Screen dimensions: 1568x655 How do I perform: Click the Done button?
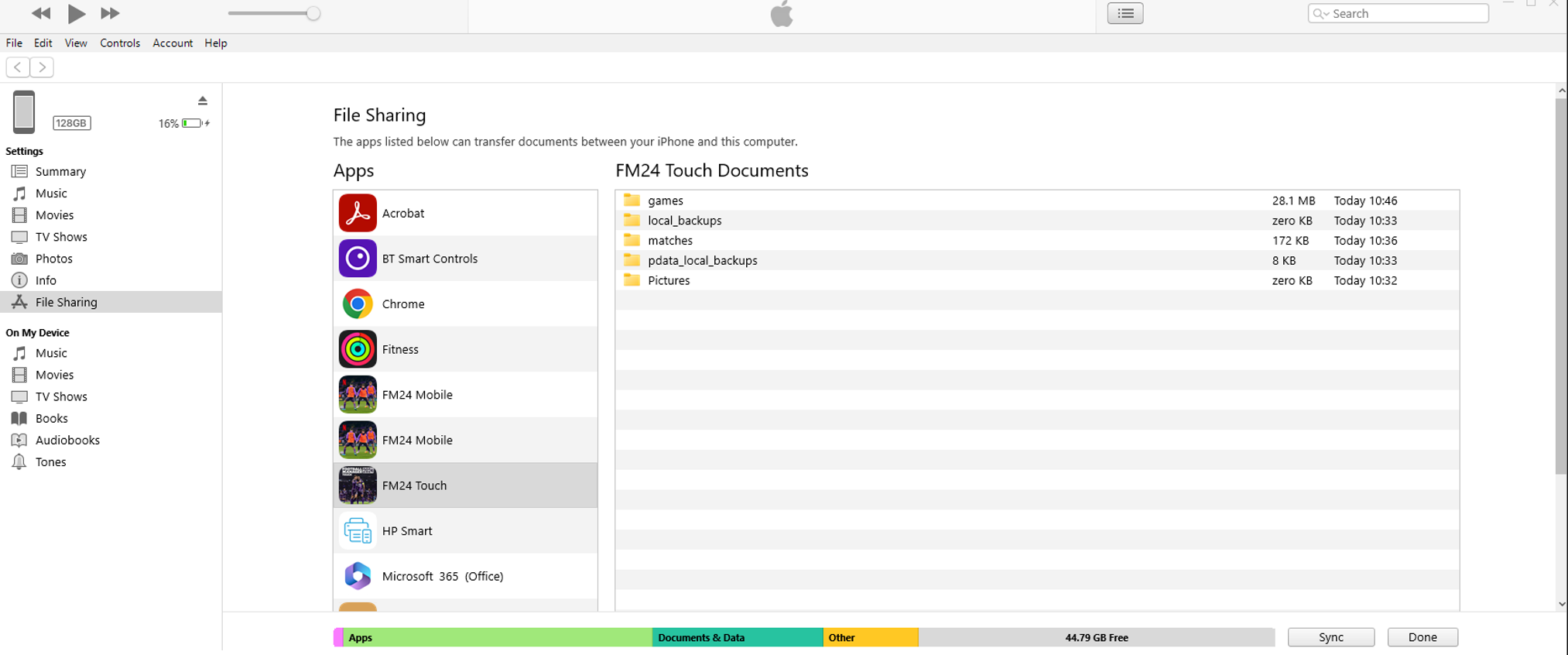pos(1422,637)
